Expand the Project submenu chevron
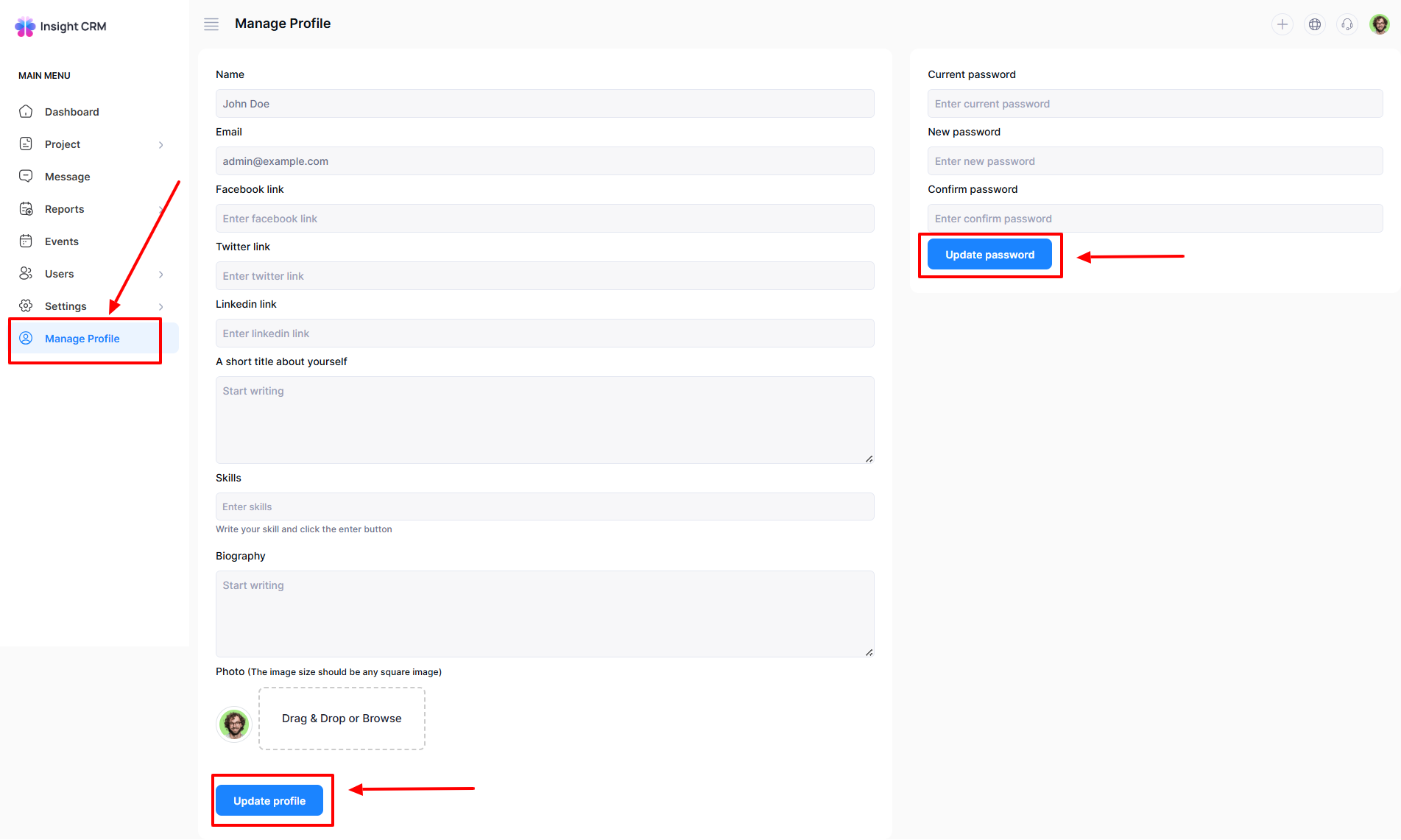This screenshot has width=1401, height=840. coord(161,145)
